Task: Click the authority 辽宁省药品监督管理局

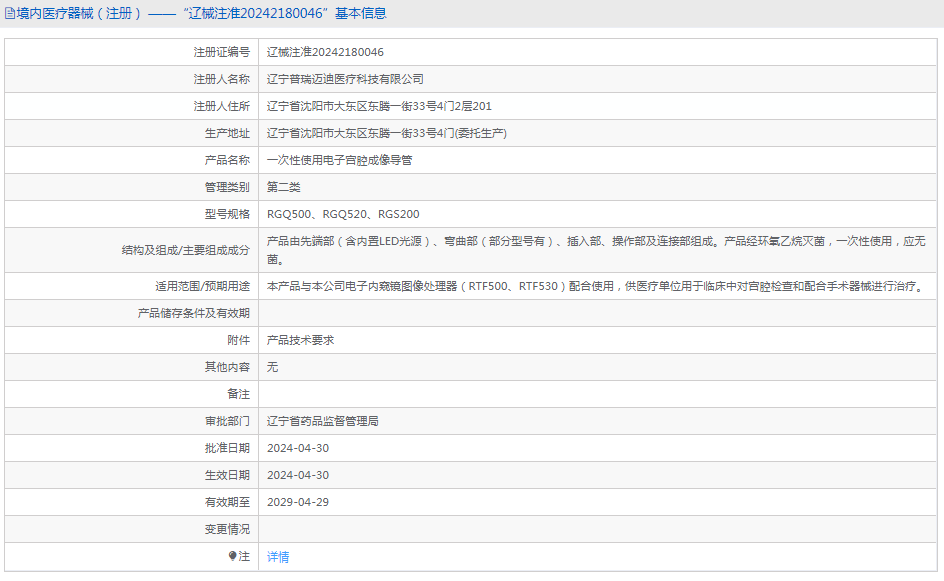Action: 323,421
